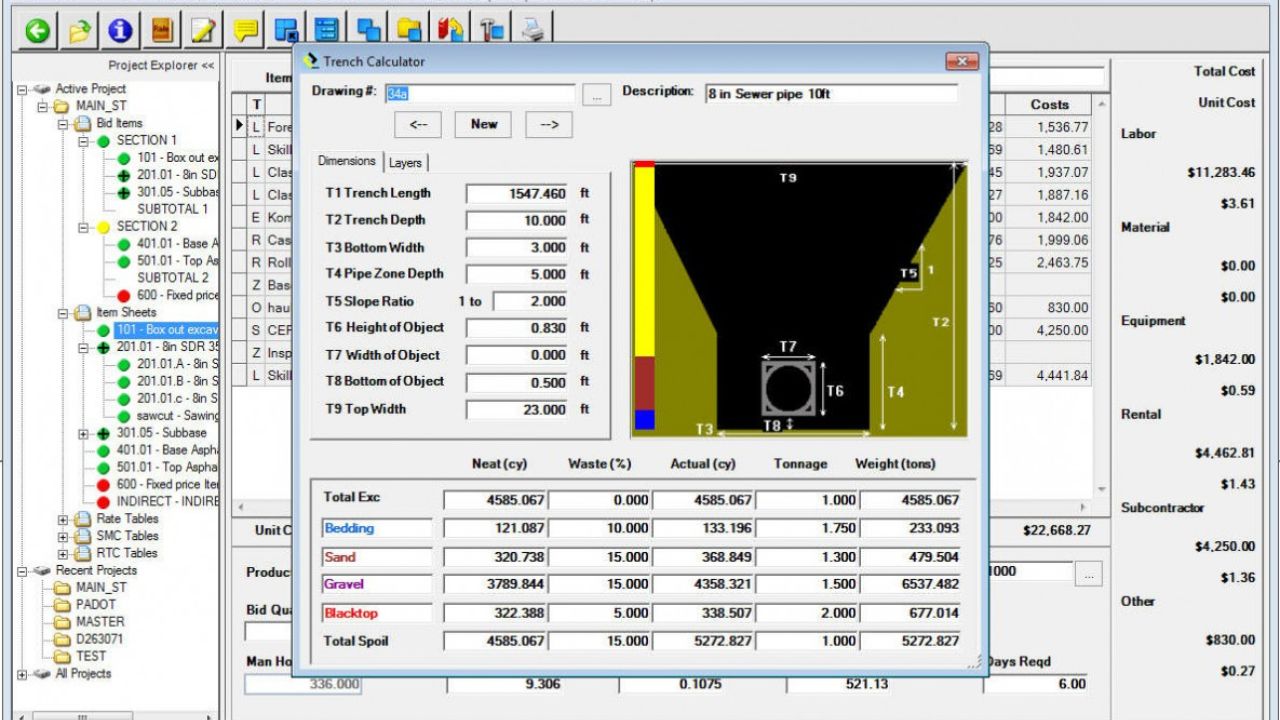Click the blue Information toolbar icon

pos(120,31)
